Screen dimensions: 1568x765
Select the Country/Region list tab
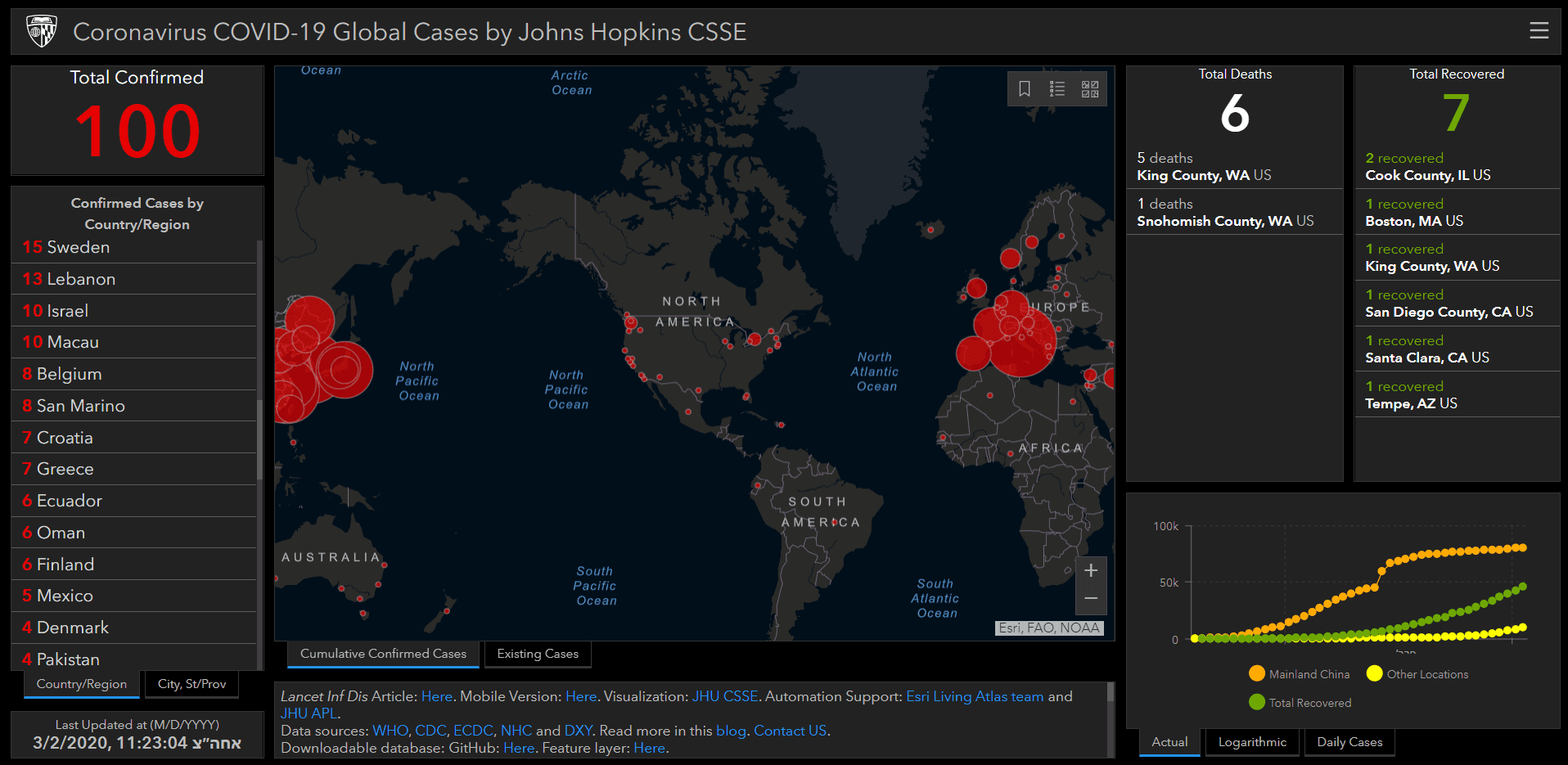point(82,684)
